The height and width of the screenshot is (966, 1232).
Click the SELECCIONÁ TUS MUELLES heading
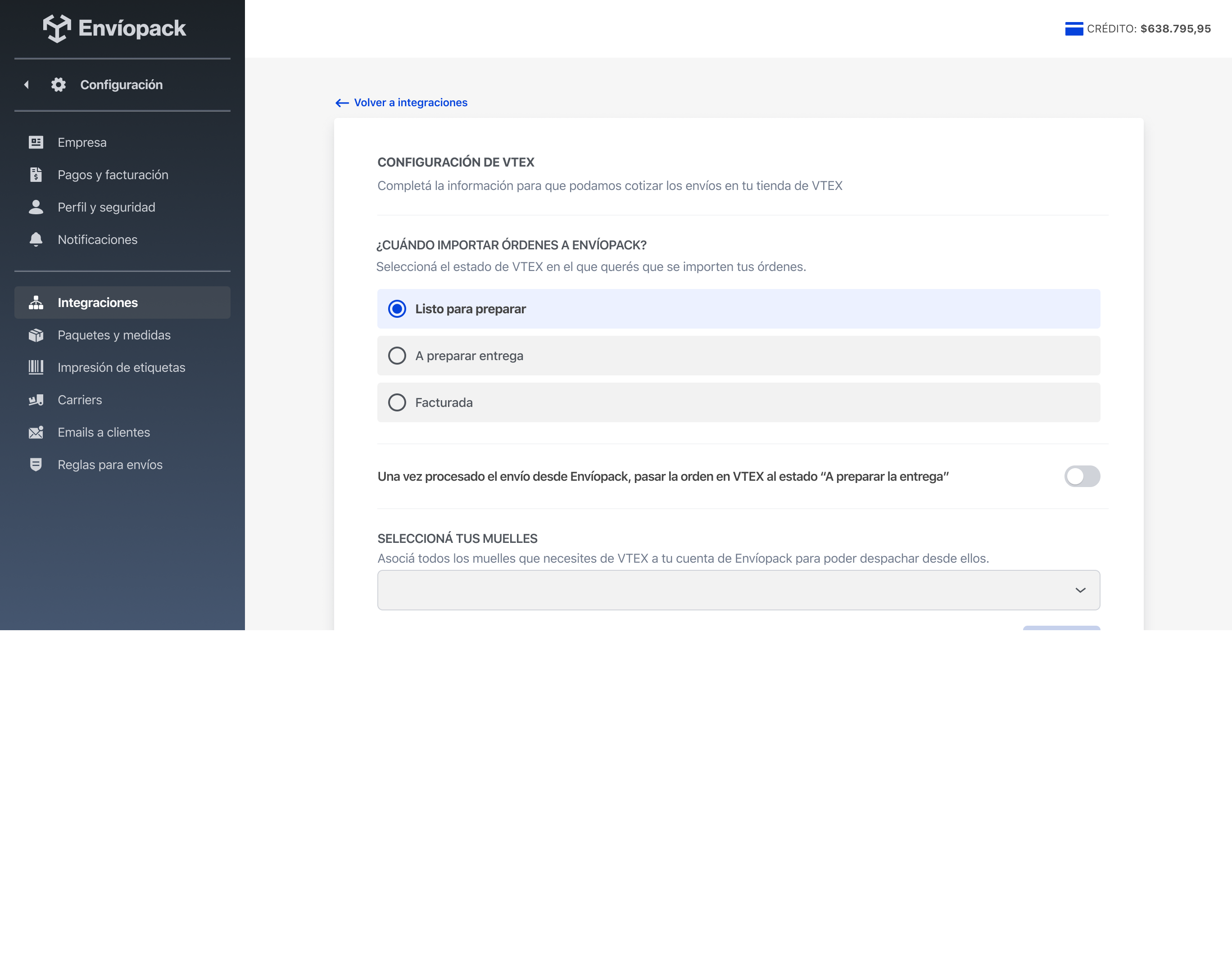(457, 538)
